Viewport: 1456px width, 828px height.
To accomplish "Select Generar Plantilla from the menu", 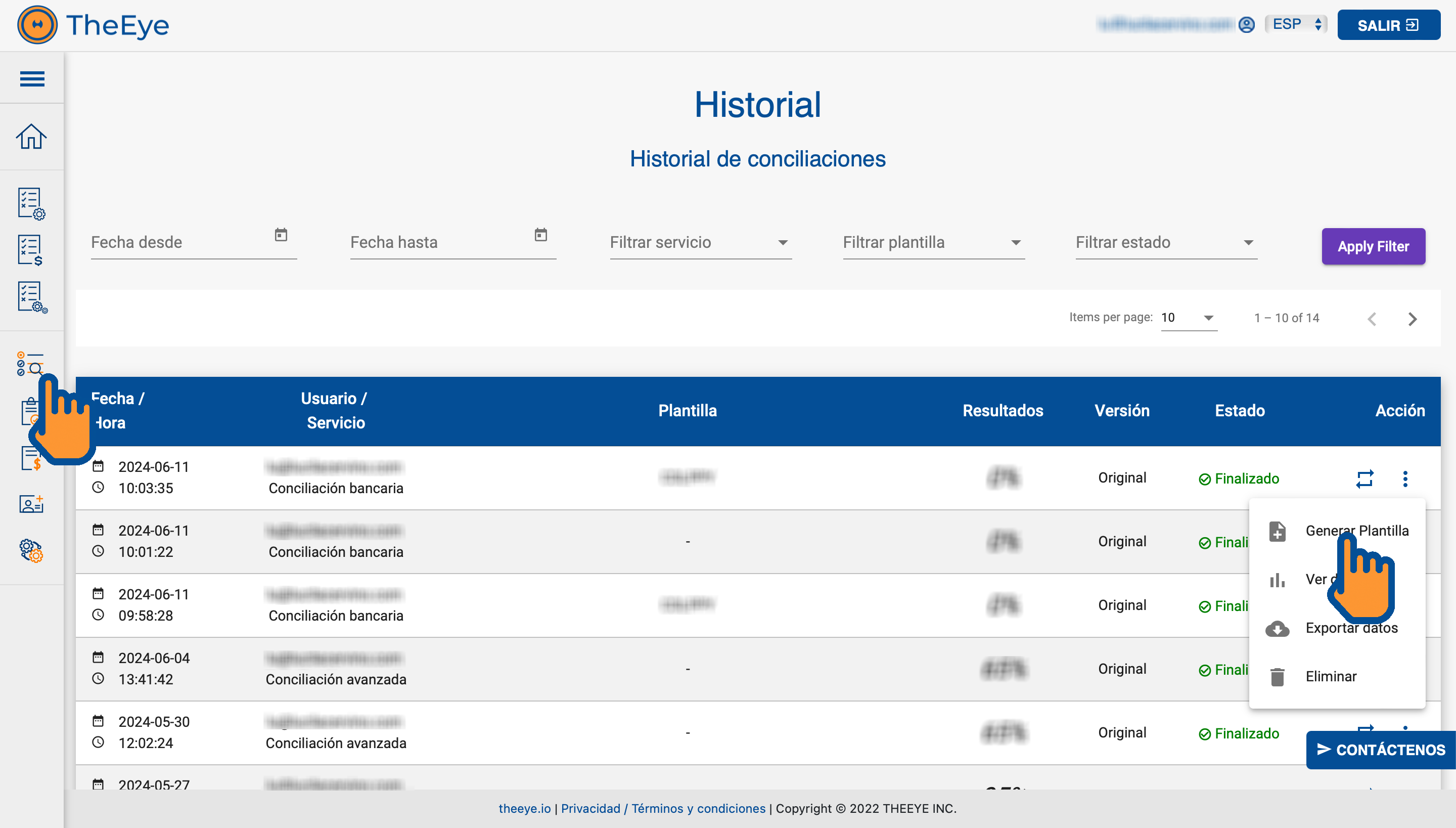I will click(1356, 531).
